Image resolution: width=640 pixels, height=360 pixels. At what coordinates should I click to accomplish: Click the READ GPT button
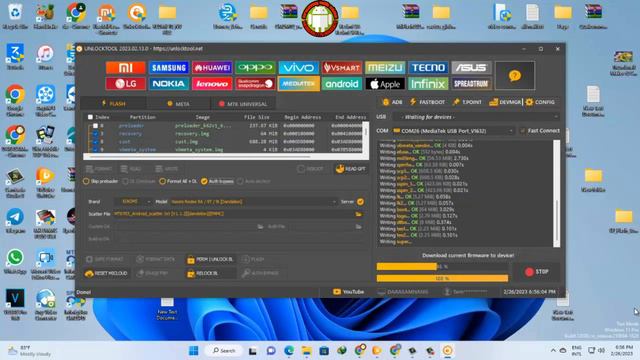point(351,169)
